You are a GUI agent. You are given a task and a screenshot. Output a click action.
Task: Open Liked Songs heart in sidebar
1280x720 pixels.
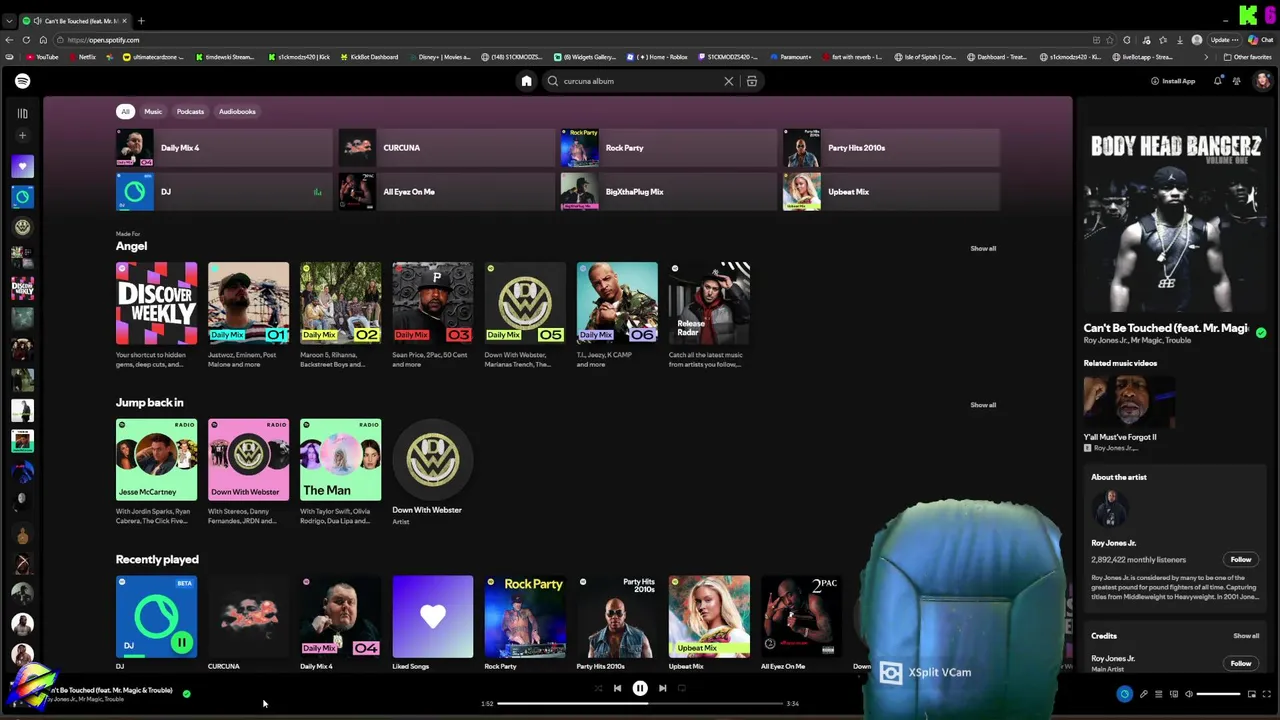pyautogui.click(x=22, y=166)
